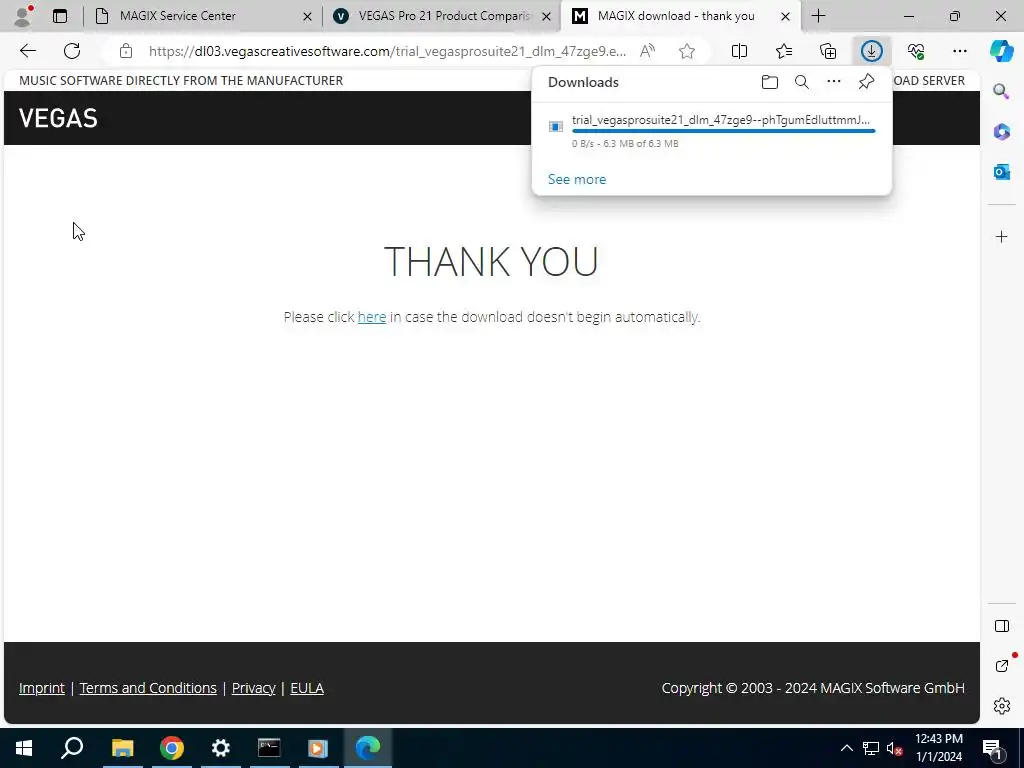The width and height of the screenshot is (1024, 768).
Task: Open the downloaded trial_vegasprosuite21 file
Action: 720,120
